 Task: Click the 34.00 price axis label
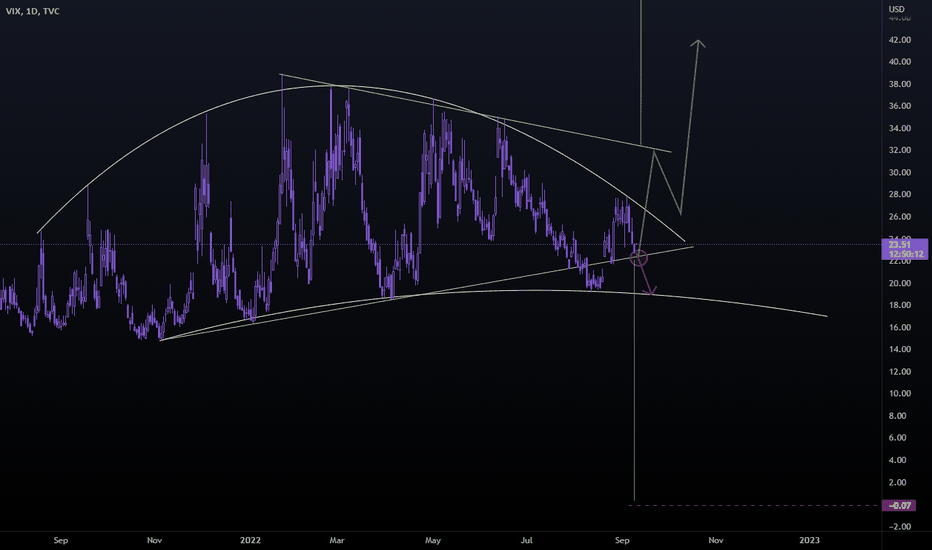[899, 128]
